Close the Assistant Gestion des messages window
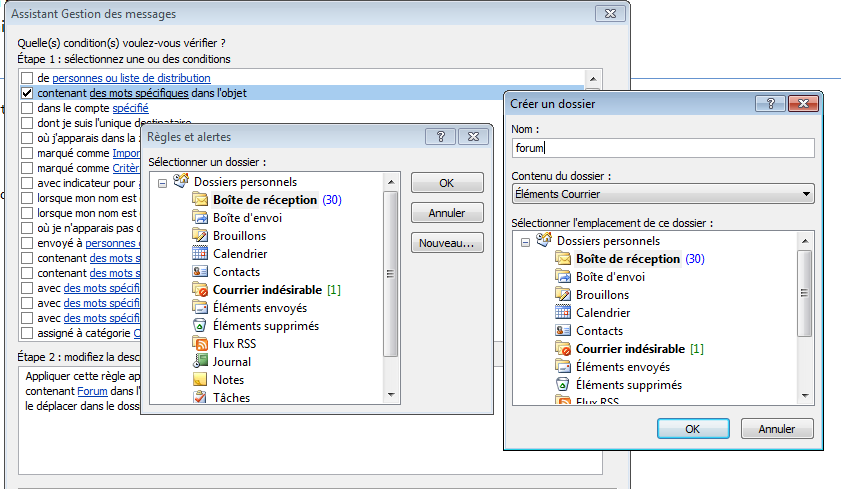The width and height of the screenshot is (841, 489). pos(610,14)
